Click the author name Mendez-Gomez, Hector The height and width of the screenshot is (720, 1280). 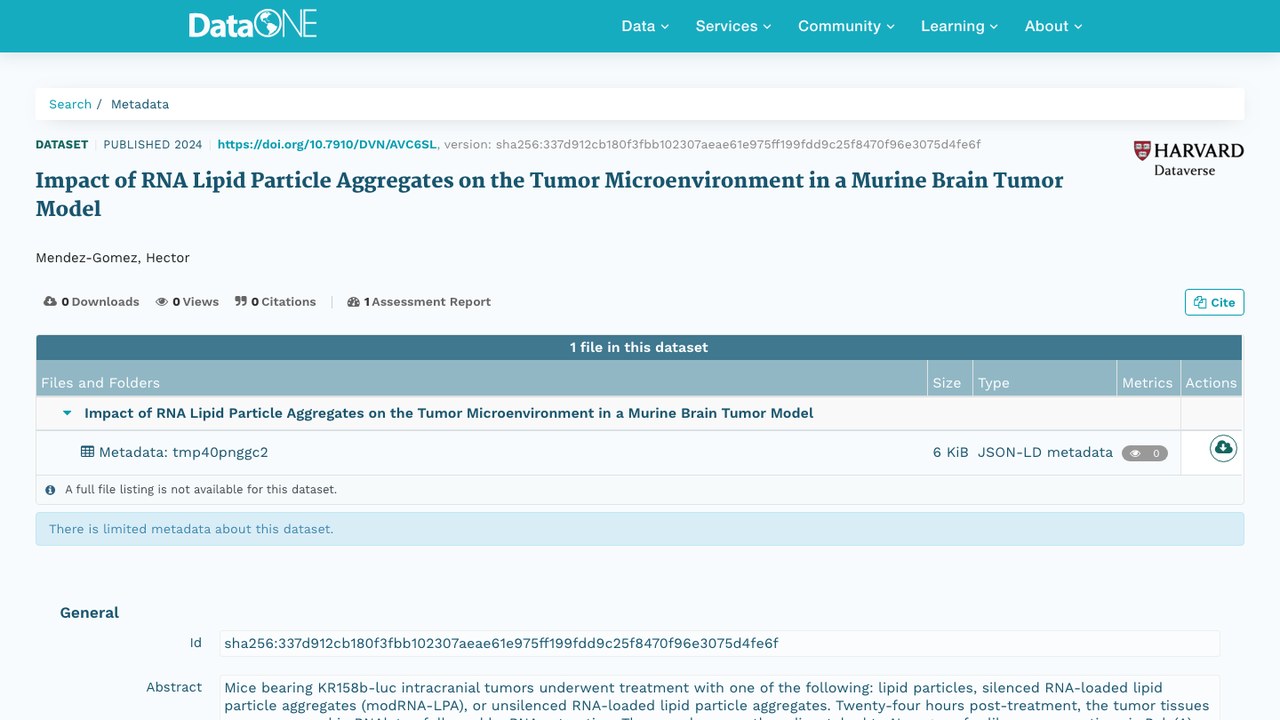(x=113, y=258)
